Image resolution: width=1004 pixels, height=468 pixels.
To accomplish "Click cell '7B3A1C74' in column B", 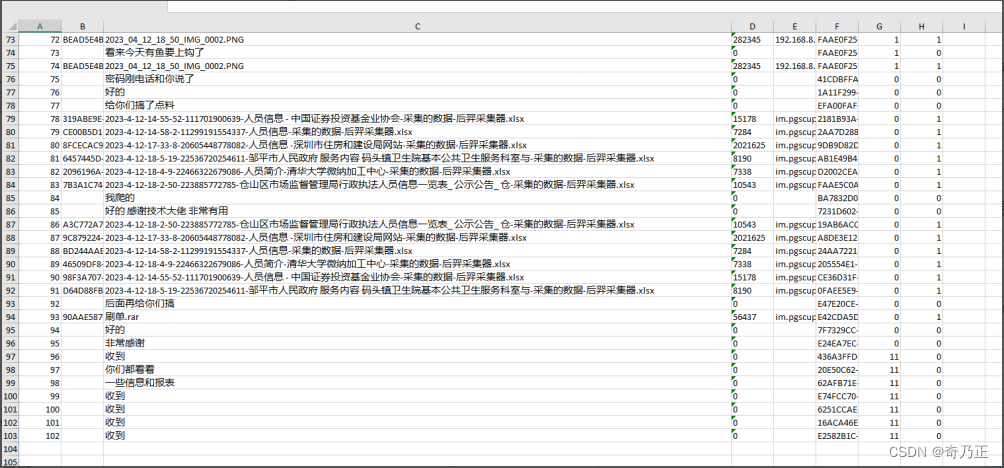I will 83,185.
